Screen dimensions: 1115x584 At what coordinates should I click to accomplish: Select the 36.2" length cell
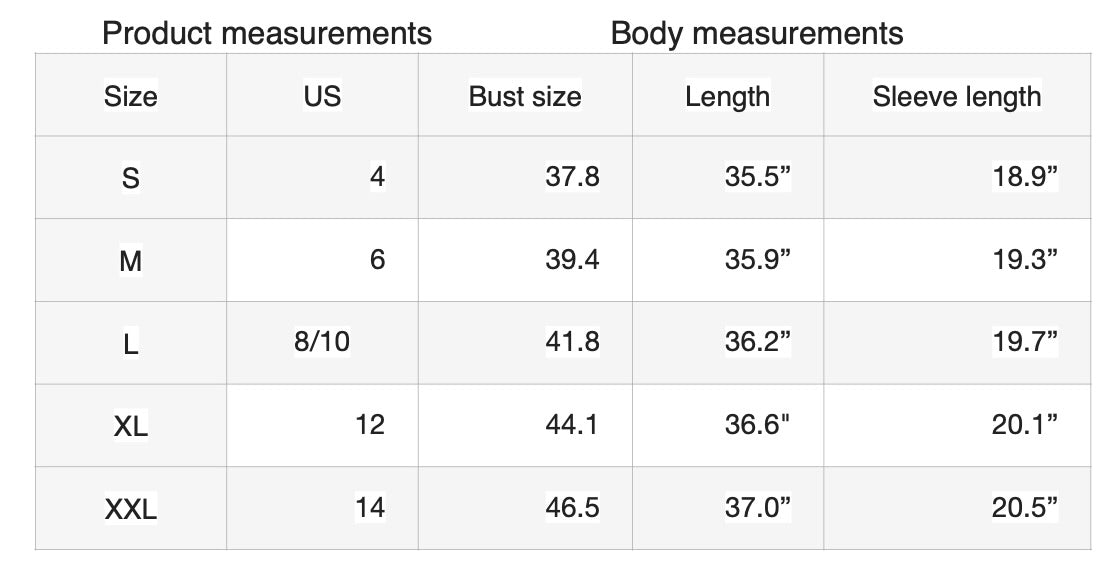(757, 342)
